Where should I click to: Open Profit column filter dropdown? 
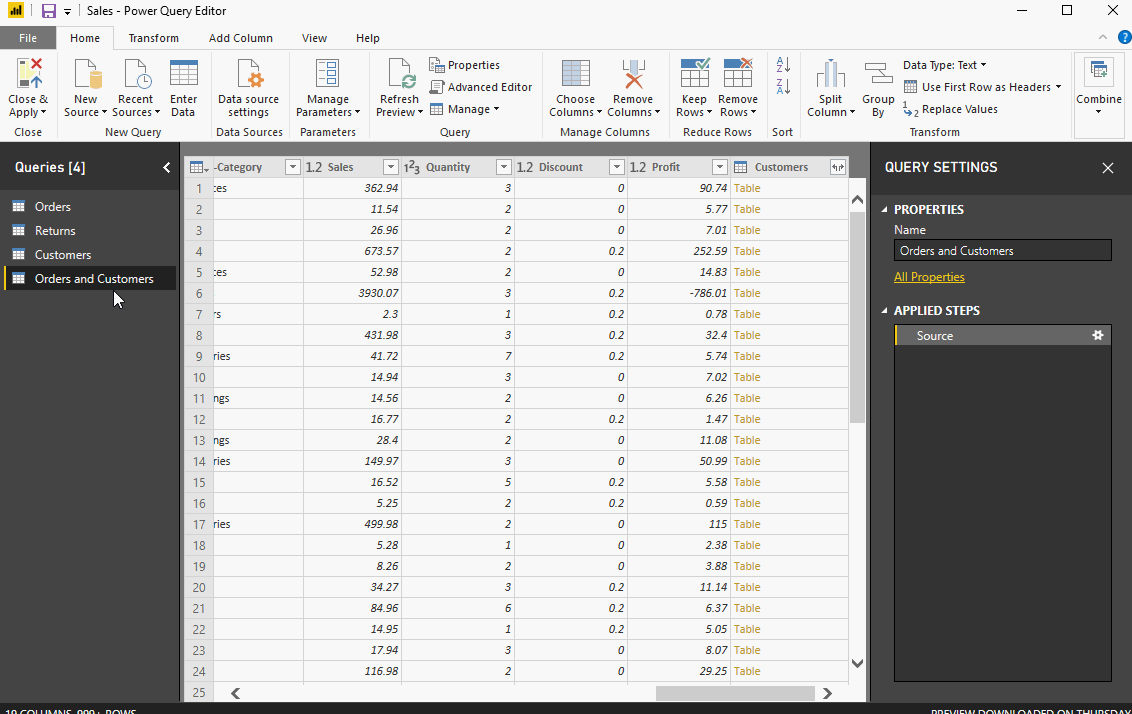pyautogui.click(x=719, y=167)
